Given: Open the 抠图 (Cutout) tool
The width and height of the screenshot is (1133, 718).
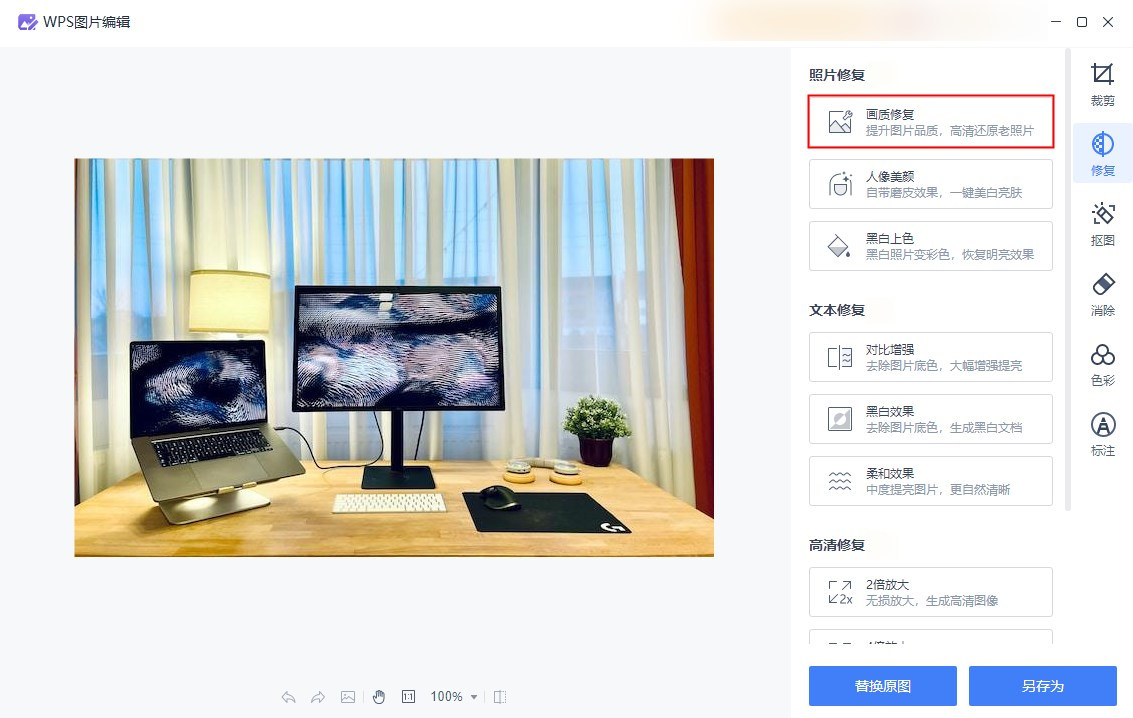Looking at the screenshot, I should click(1102, 225).
